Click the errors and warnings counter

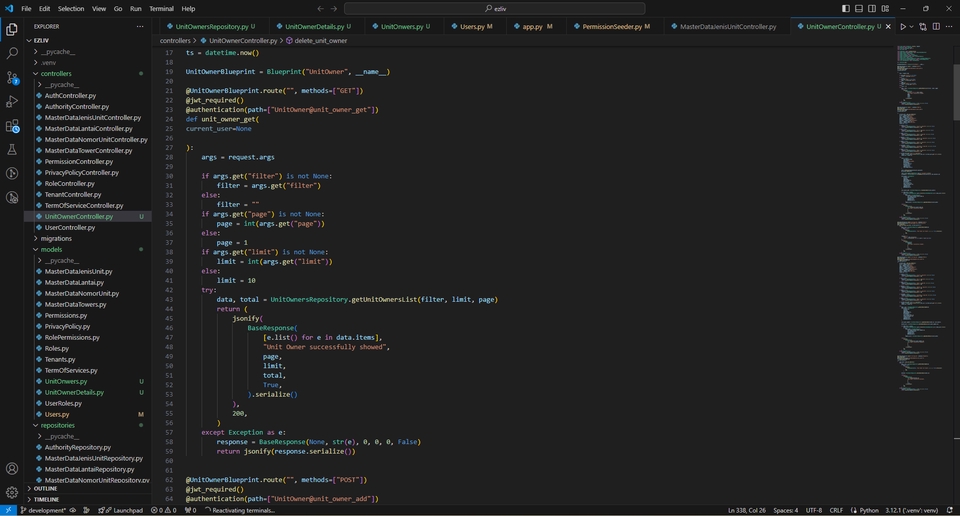click(163, 510)
